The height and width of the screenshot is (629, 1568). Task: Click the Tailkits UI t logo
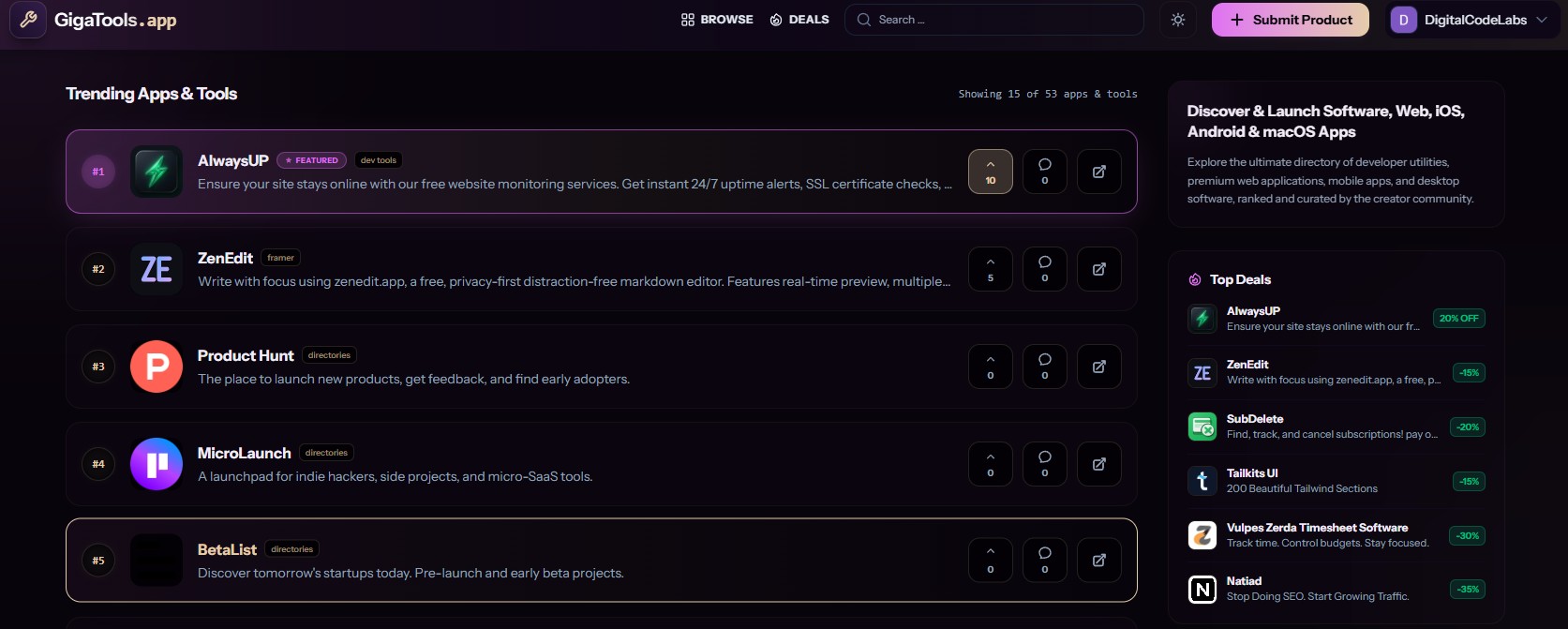coord(1202,481)
